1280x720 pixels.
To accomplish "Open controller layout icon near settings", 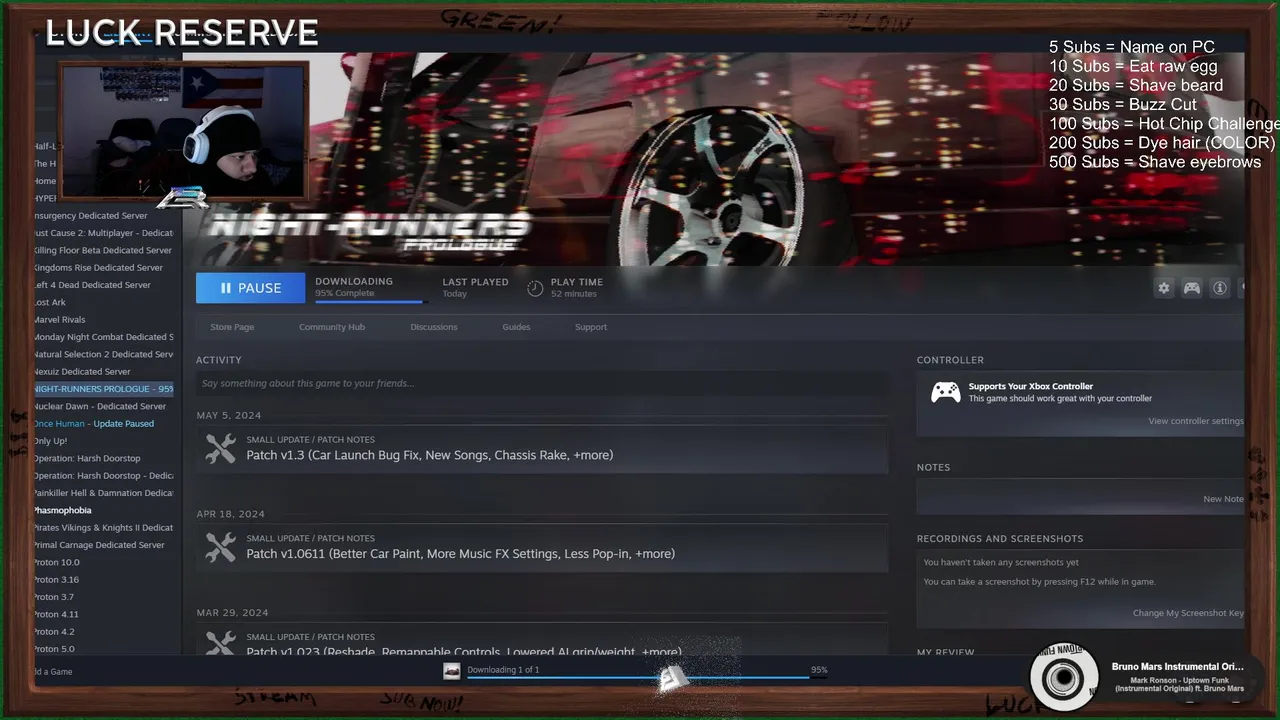I will 1192,288.
